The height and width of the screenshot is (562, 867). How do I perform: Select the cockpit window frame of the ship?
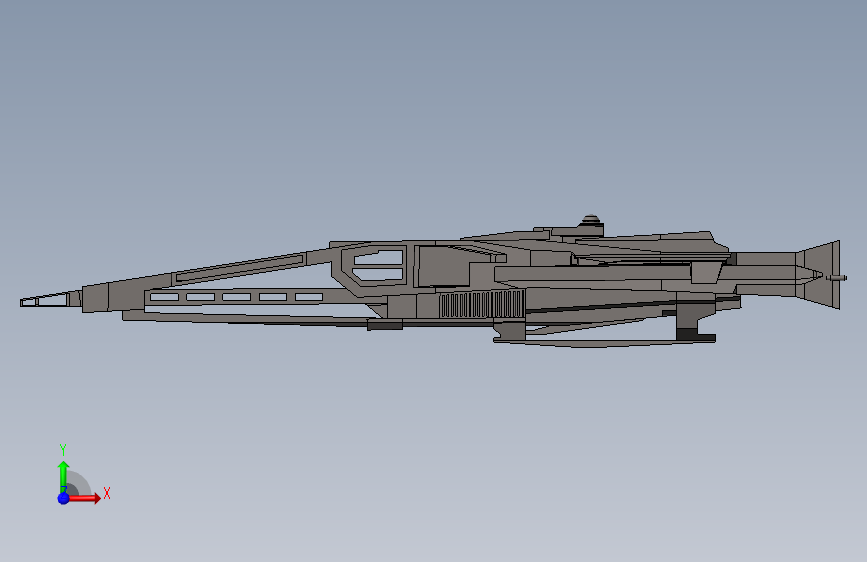[x=374, y=266]
